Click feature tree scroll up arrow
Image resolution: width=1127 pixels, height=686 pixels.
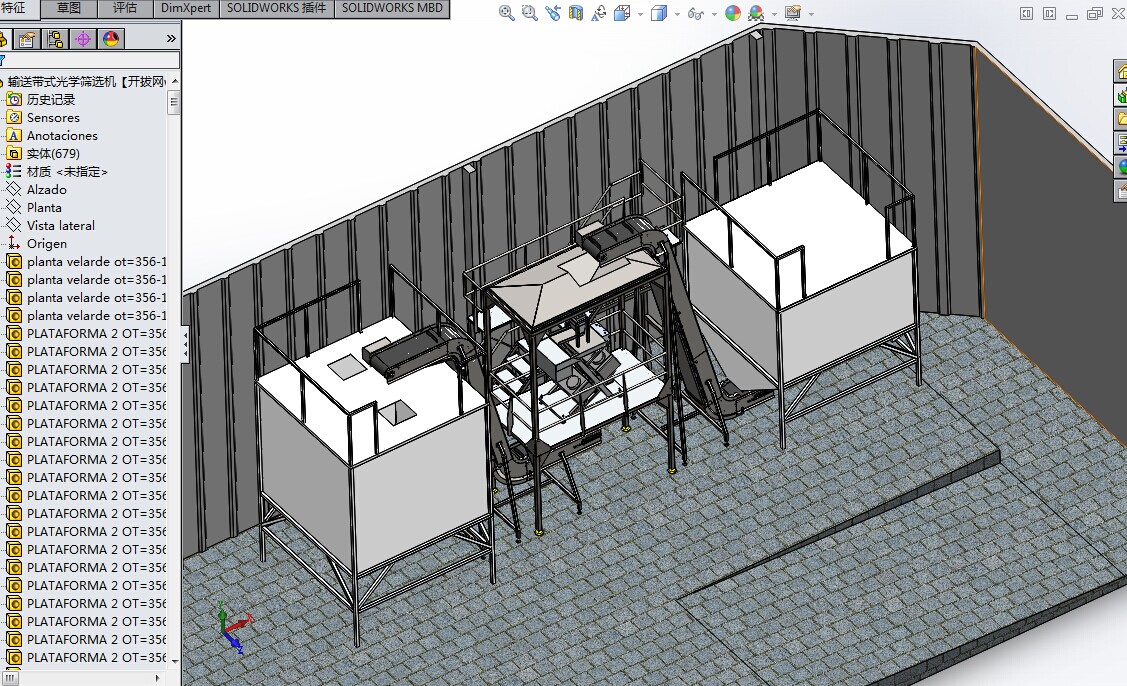[x=174, y=81]
